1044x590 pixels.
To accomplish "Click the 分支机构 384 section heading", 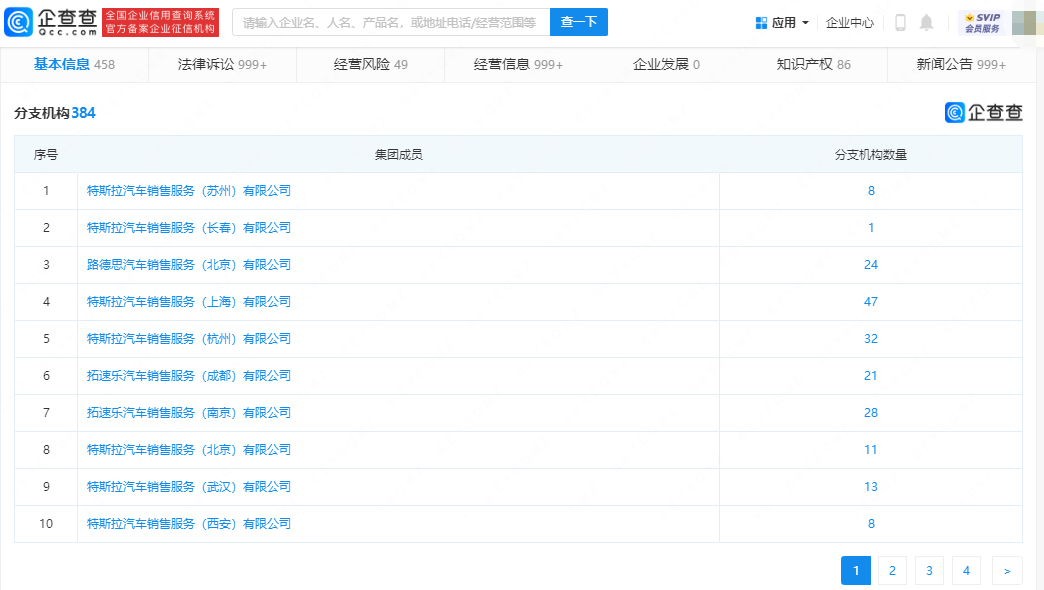I will coord(55,113).
